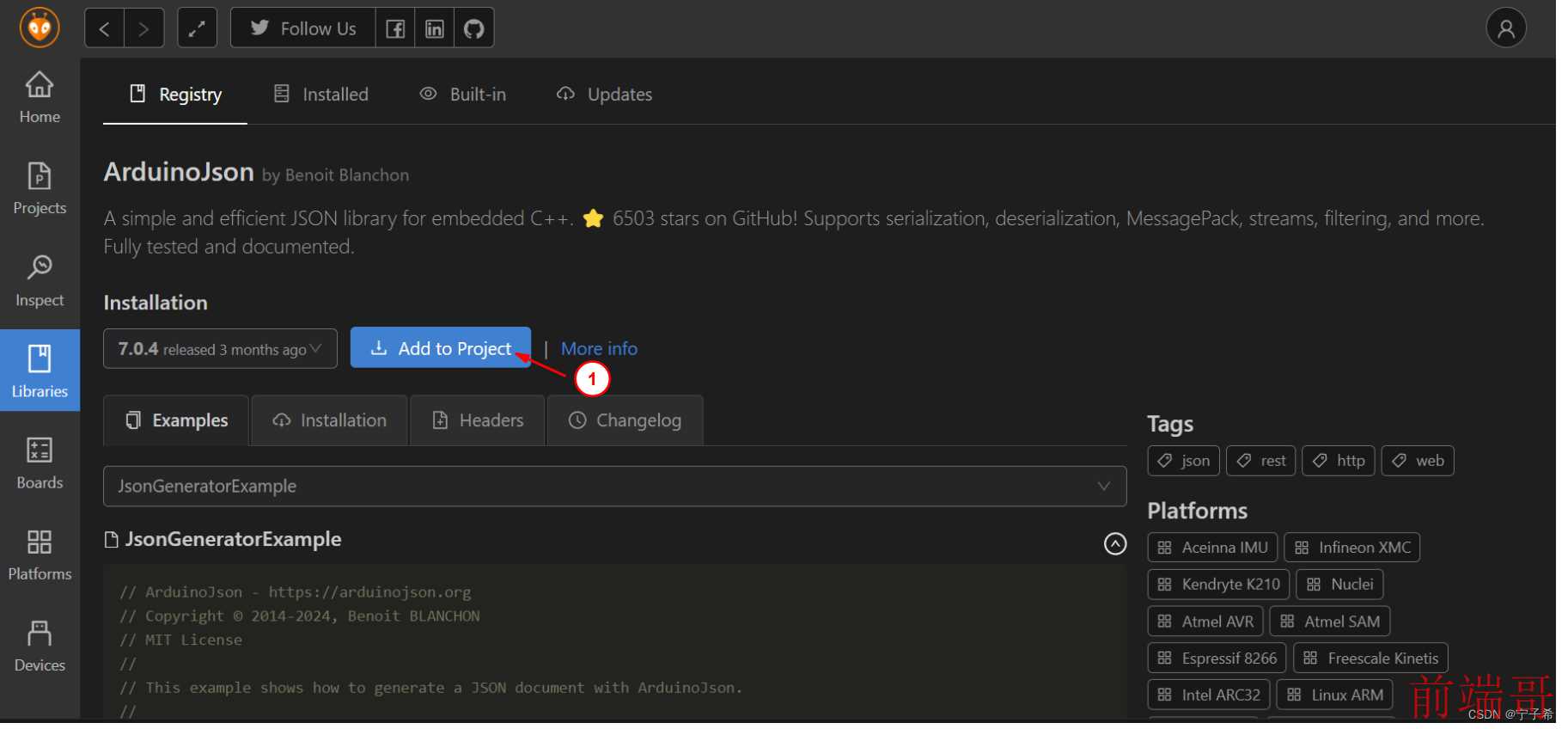Viewport: 1568px width, 729px height.
Task: Open Projects in the sidebar
Action: tap(40, 189)
